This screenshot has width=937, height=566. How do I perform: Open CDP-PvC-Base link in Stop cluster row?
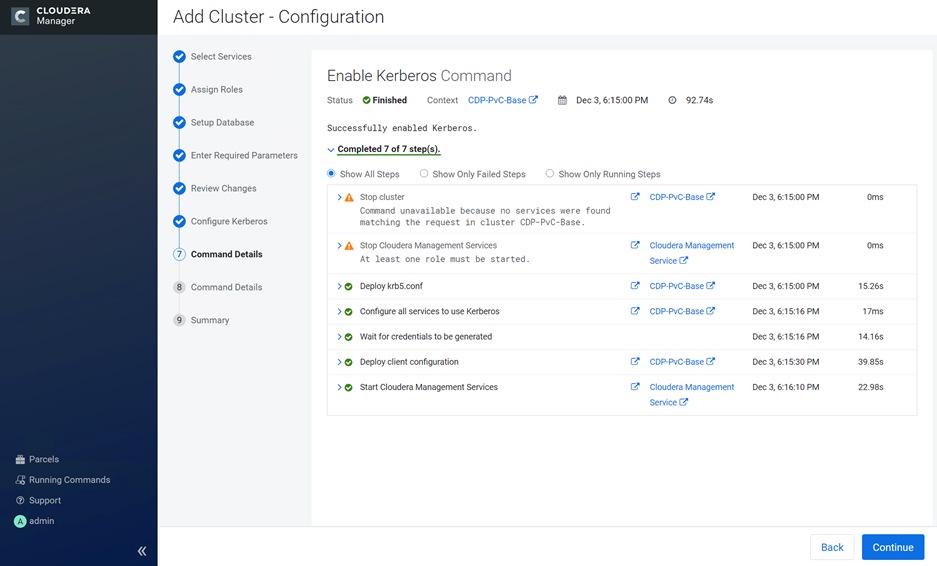point(682,197)
